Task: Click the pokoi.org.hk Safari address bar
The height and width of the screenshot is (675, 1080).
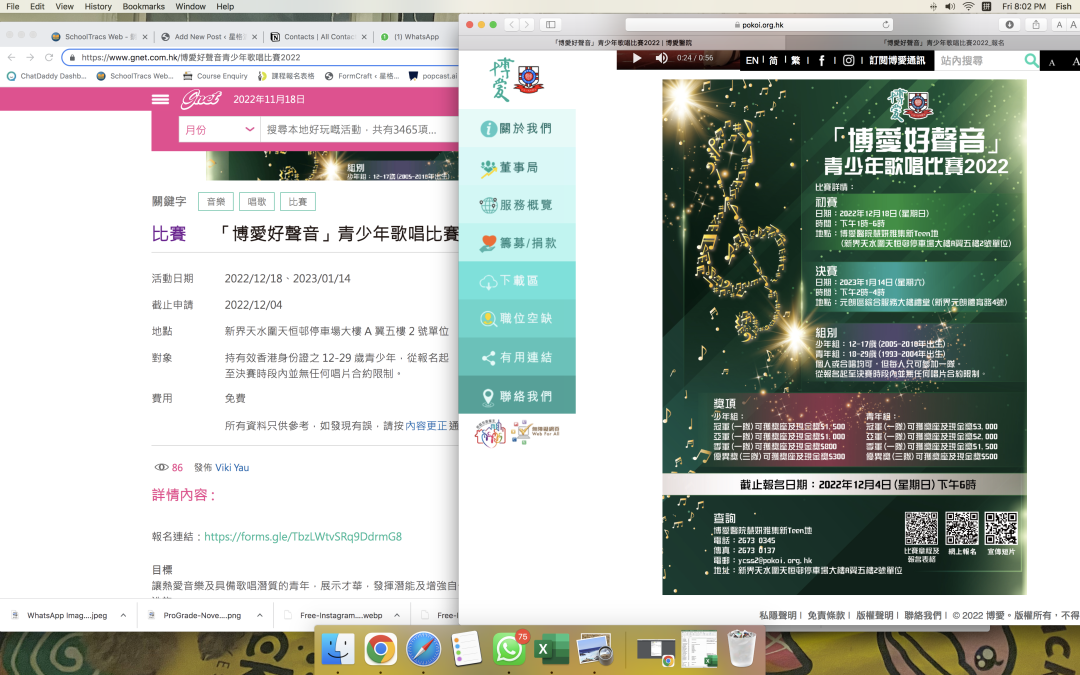Action: [759, 25]
